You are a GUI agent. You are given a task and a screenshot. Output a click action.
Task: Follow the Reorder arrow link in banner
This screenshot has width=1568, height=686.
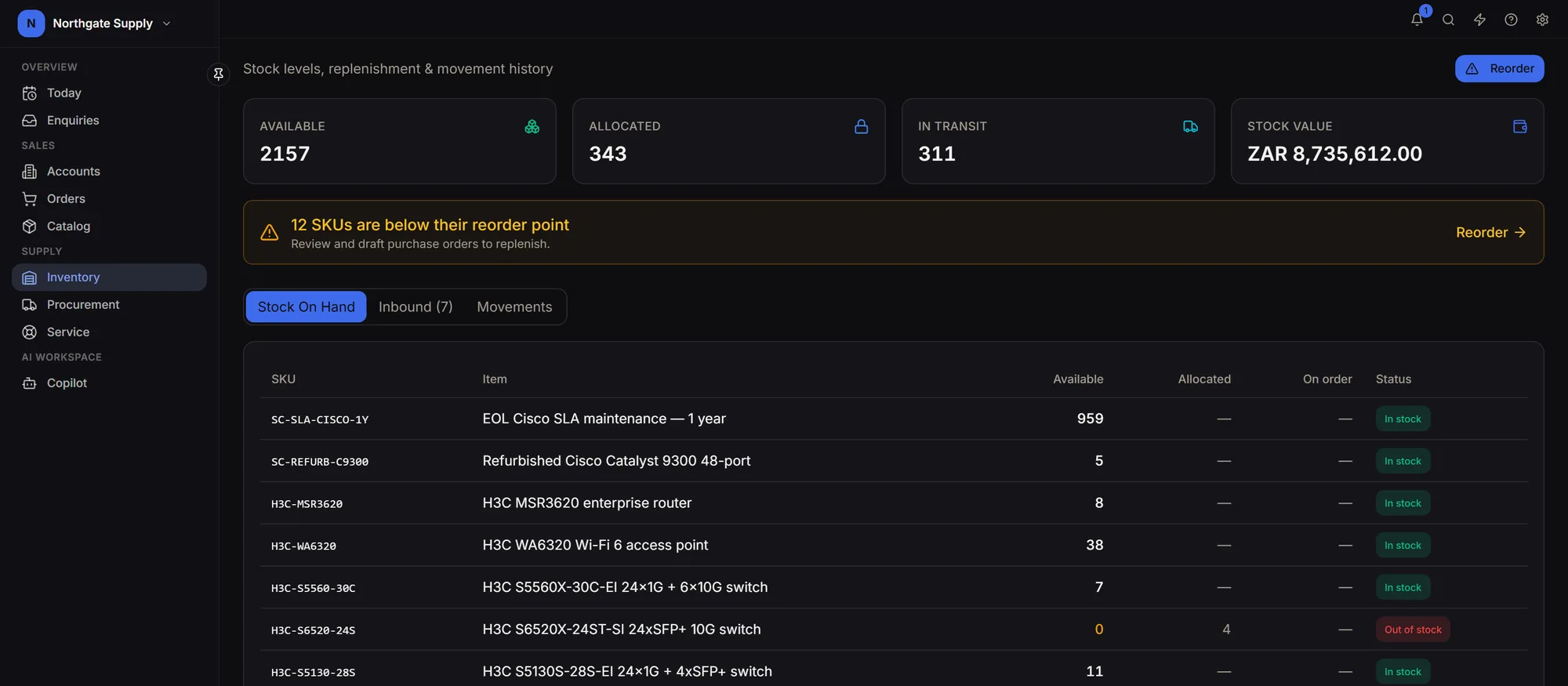click(1490, 232)
